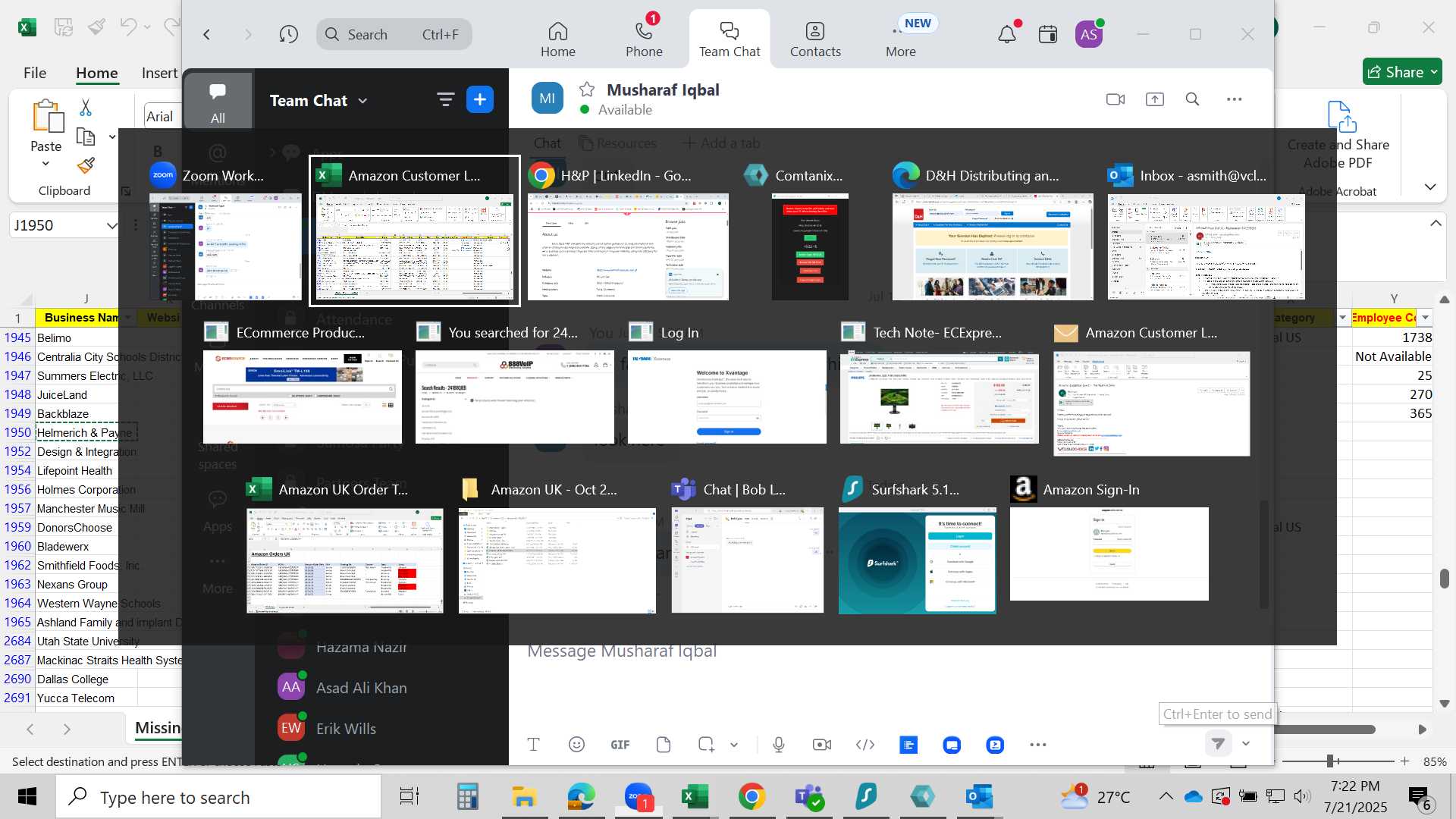Open the Zoom More tab
This screenshot has height=819, width=1456.
901,39
